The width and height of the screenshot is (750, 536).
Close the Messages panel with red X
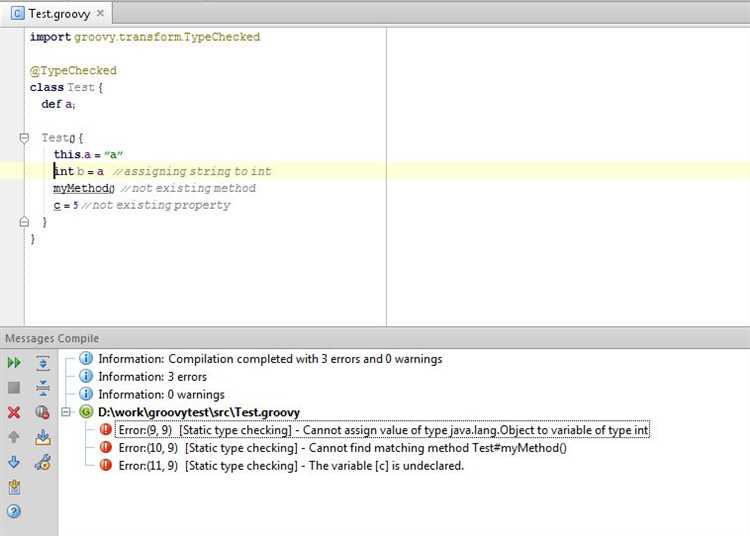click(x=14, y=412)
